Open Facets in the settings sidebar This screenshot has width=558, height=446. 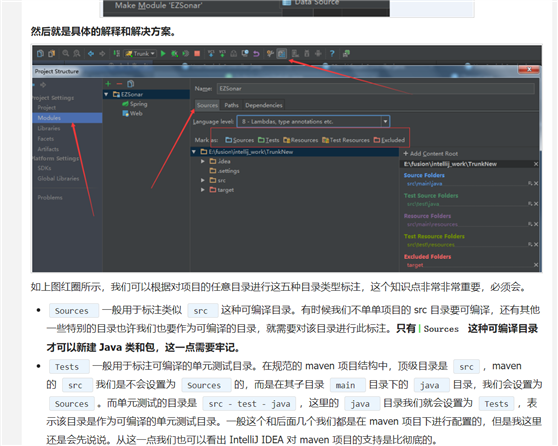(46, 139)
